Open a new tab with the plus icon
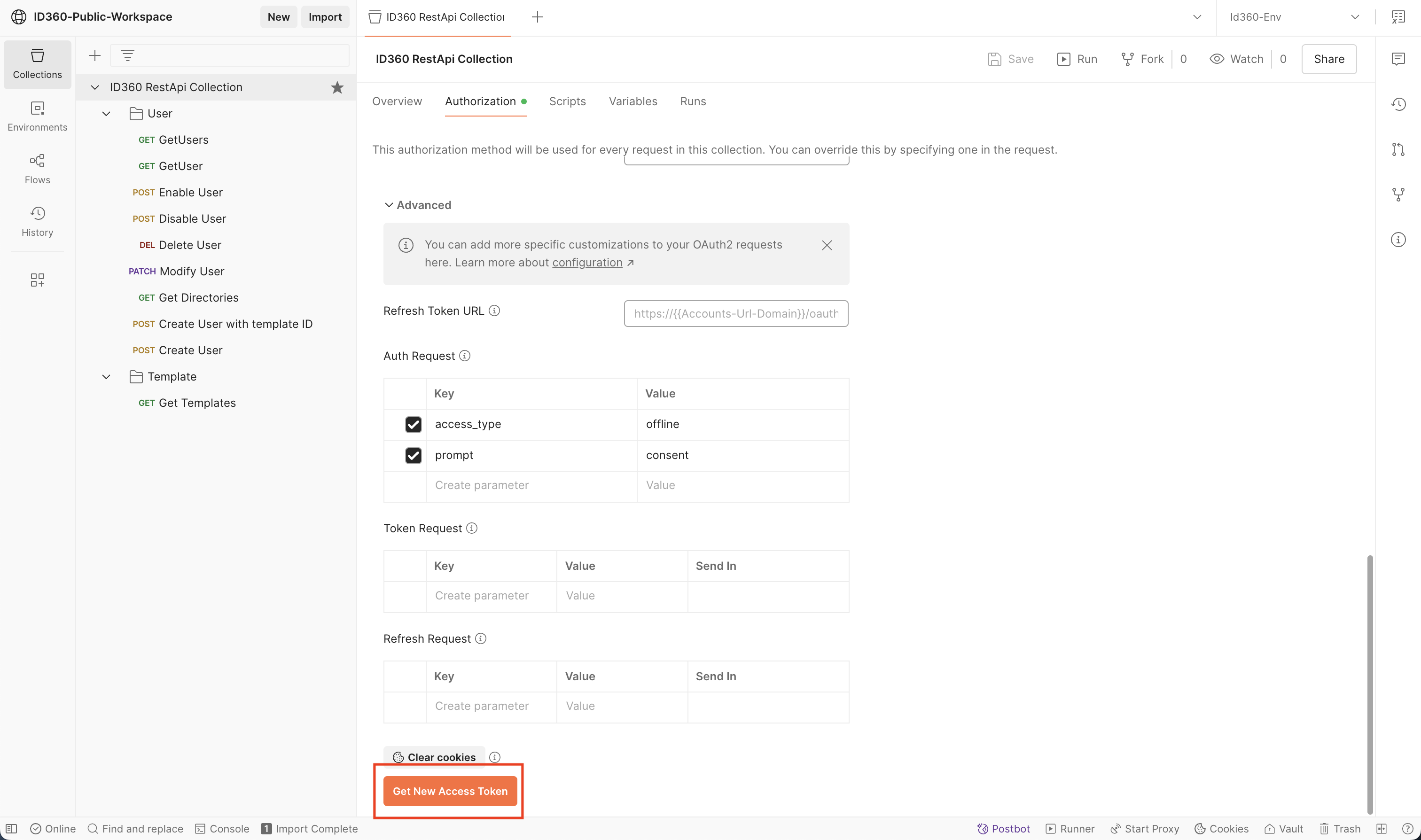 pyautogui.click(x=537, y=17)
